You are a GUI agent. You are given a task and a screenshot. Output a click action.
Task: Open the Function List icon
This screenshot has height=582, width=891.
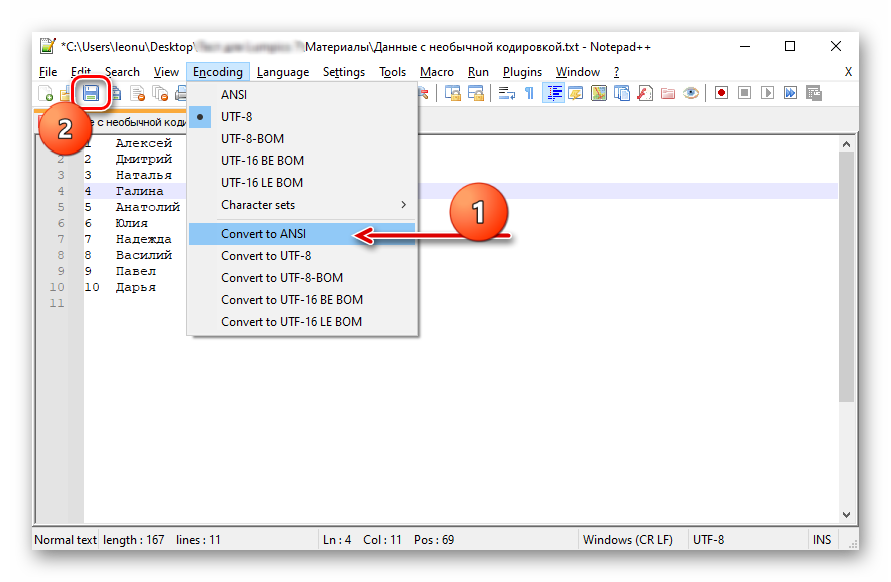645,93
